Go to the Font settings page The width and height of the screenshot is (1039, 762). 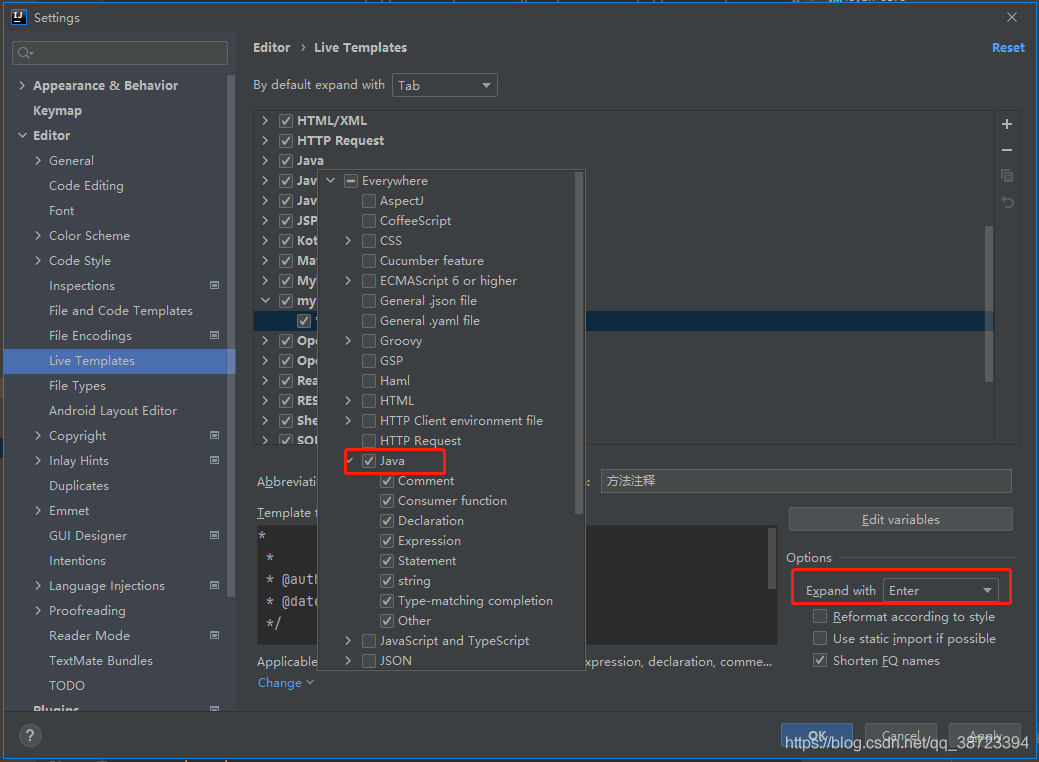pyautogui.click(x=62, y=211)
